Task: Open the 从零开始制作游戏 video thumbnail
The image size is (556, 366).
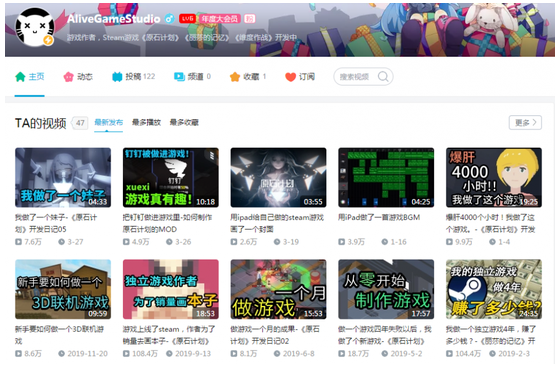Action: point(386,289)
